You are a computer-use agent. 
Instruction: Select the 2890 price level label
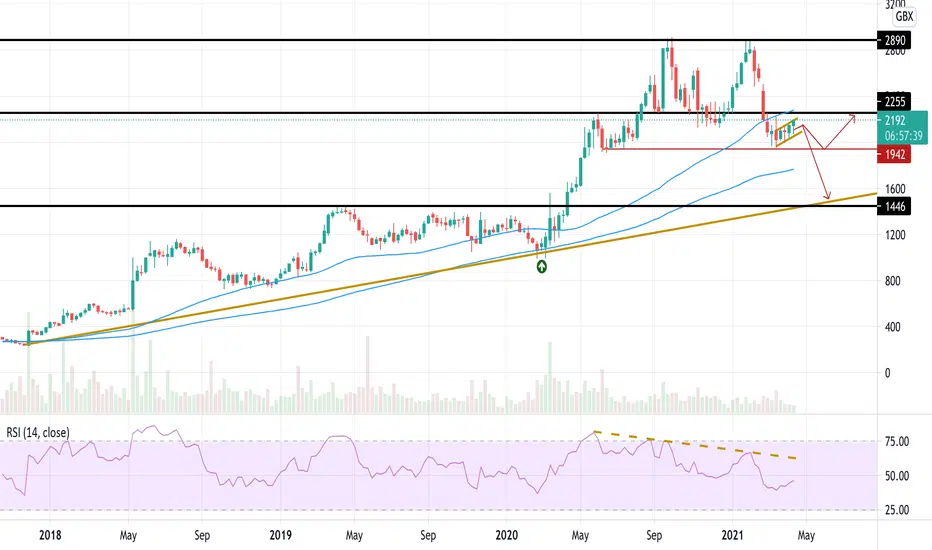[x=895, y=40]
